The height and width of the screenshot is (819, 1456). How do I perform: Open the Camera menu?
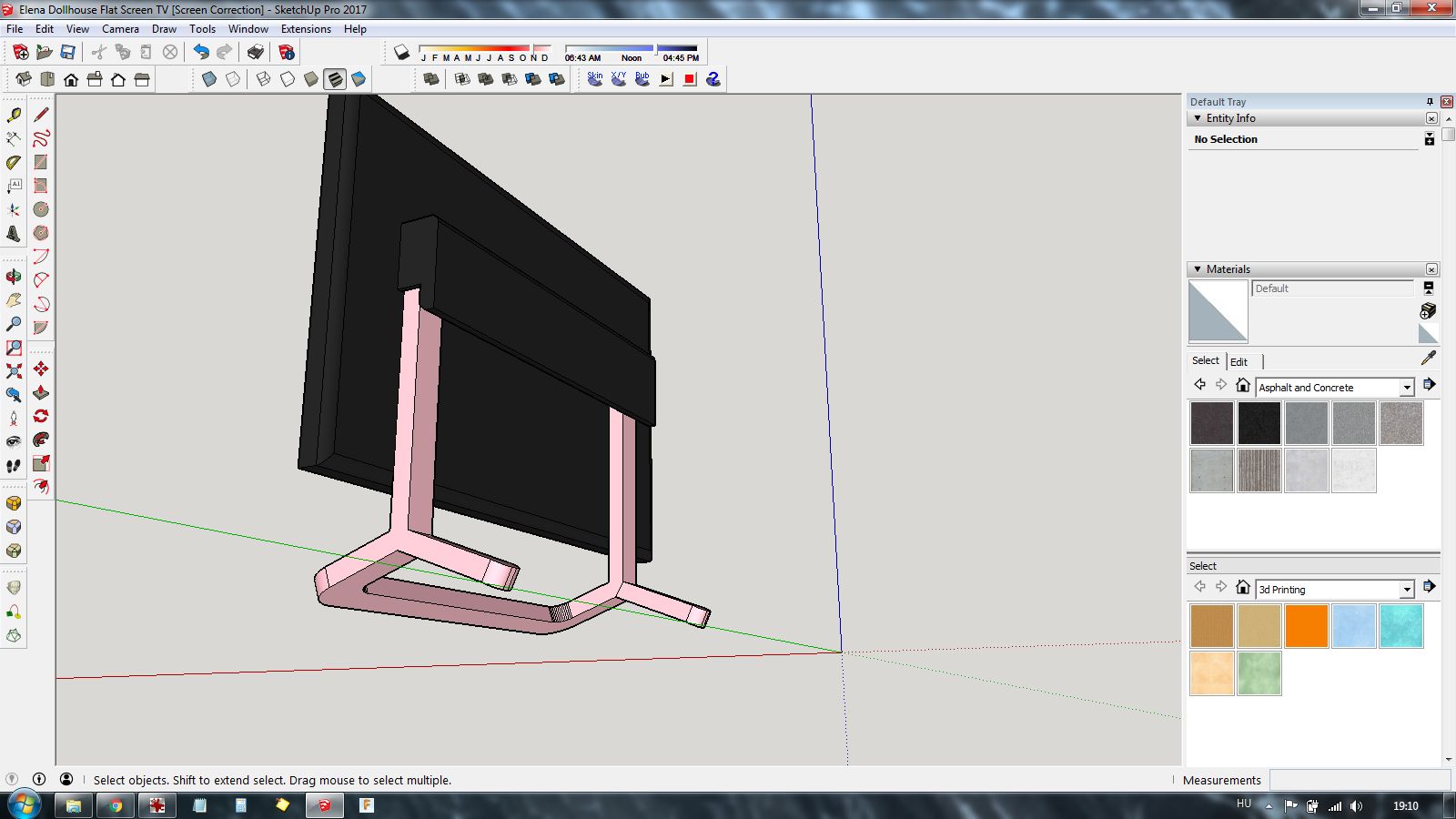coord(120,29)
